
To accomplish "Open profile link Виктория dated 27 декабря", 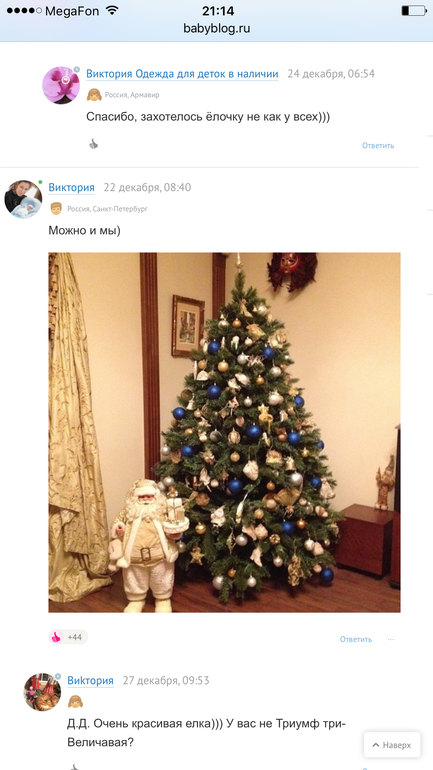I will (90, 681).
